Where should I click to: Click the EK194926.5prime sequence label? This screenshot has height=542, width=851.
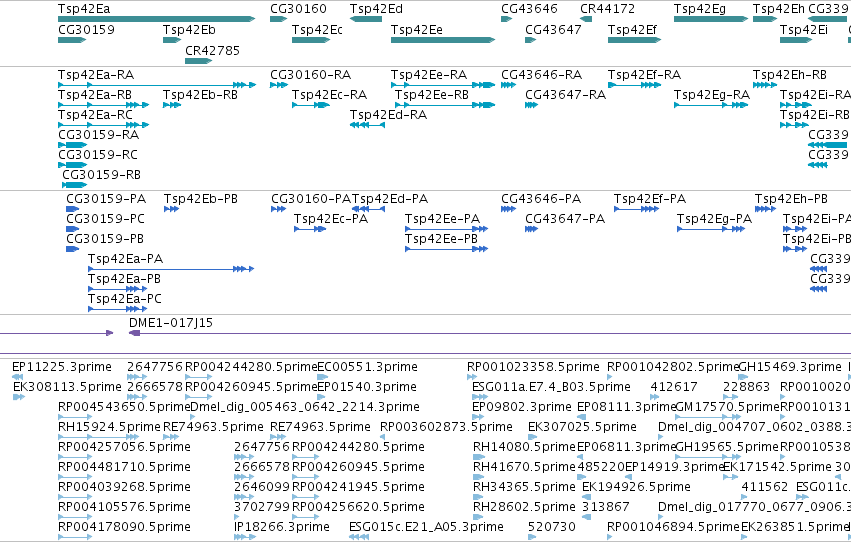point(636,487)
